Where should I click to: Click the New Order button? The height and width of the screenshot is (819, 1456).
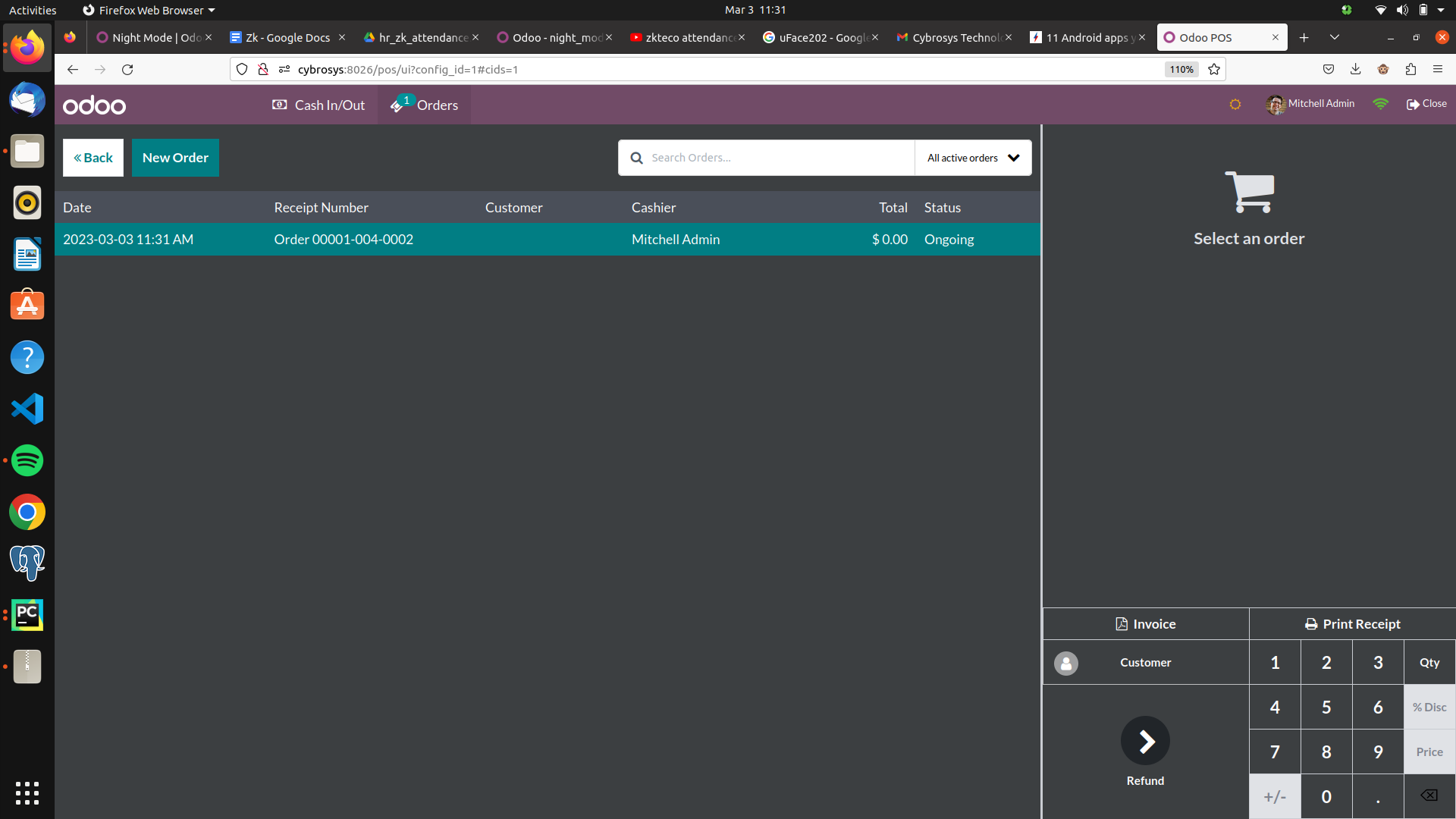coord(175,158)
